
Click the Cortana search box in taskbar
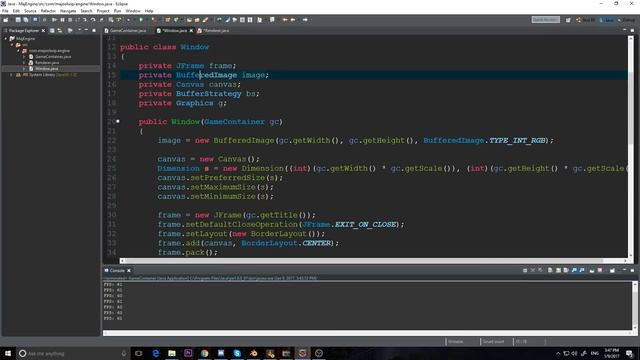point(73,353)
